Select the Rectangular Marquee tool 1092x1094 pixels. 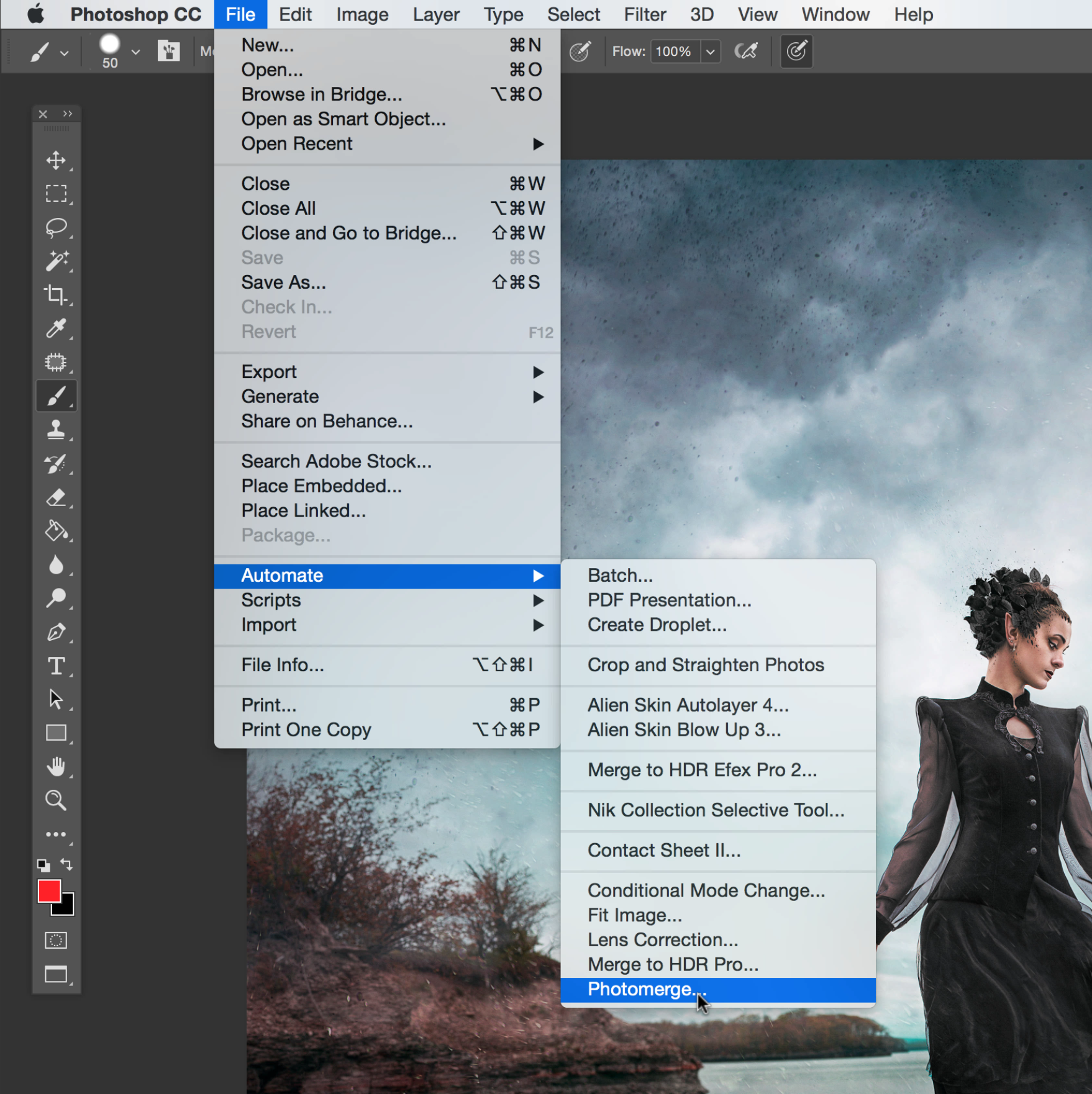point(56,194)
